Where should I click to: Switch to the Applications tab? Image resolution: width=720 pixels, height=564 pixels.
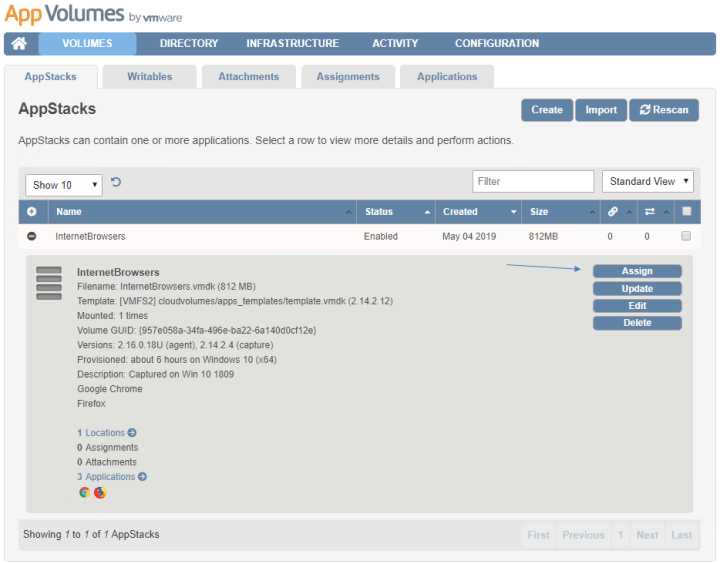point(447,77)
